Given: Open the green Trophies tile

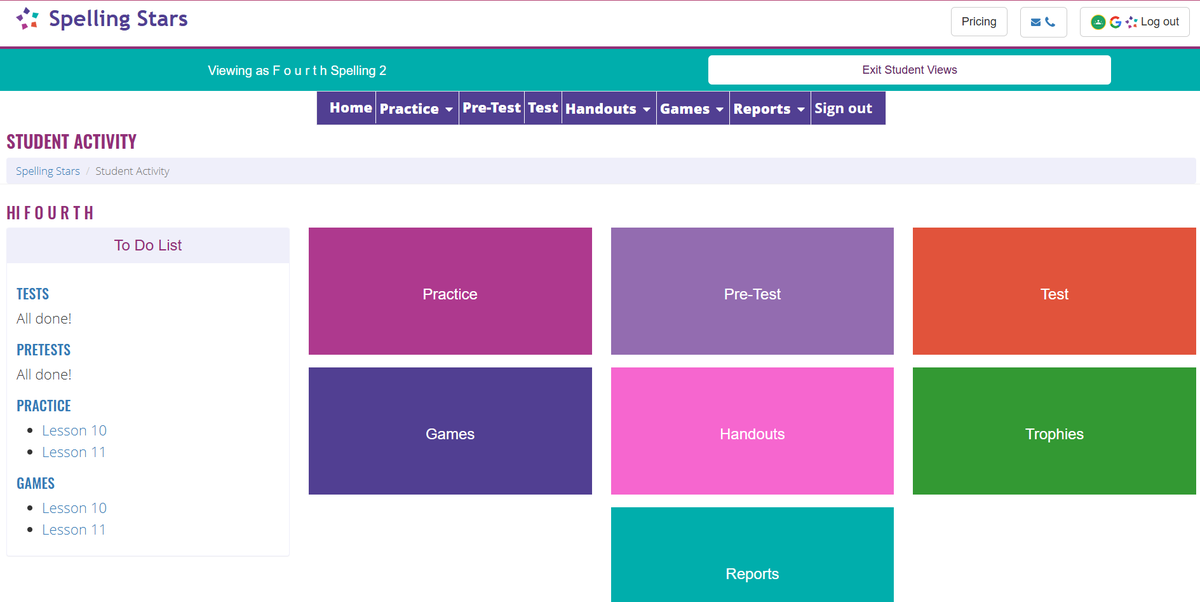Looking at the screenshot, I should pyautogui.click(x=1054, y=431).
